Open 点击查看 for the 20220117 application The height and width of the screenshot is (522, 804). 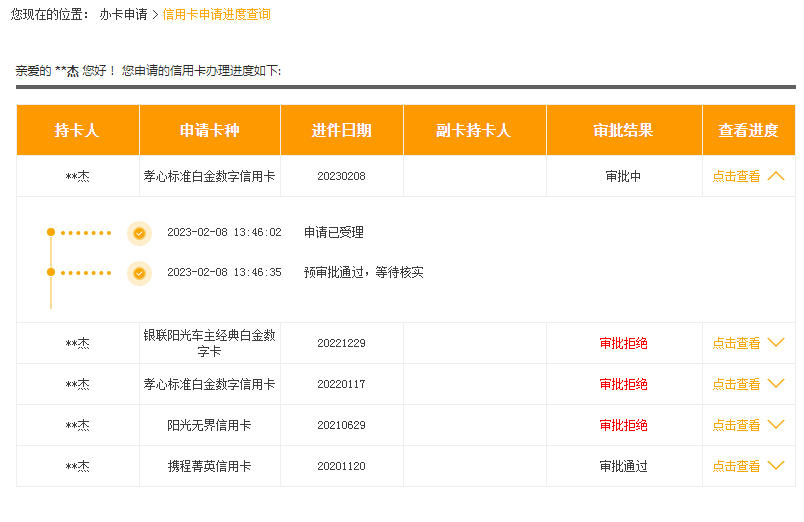pyautogui.click(x=736, y=384)
